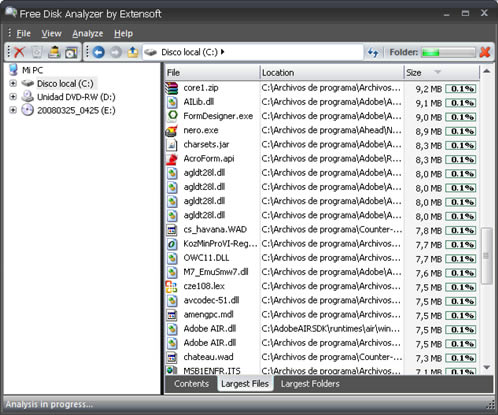Click the KozMinProVI-Reg font icon
Viewport: 498px width, 415px height.
pyautogui.click(x=172, y=244)
